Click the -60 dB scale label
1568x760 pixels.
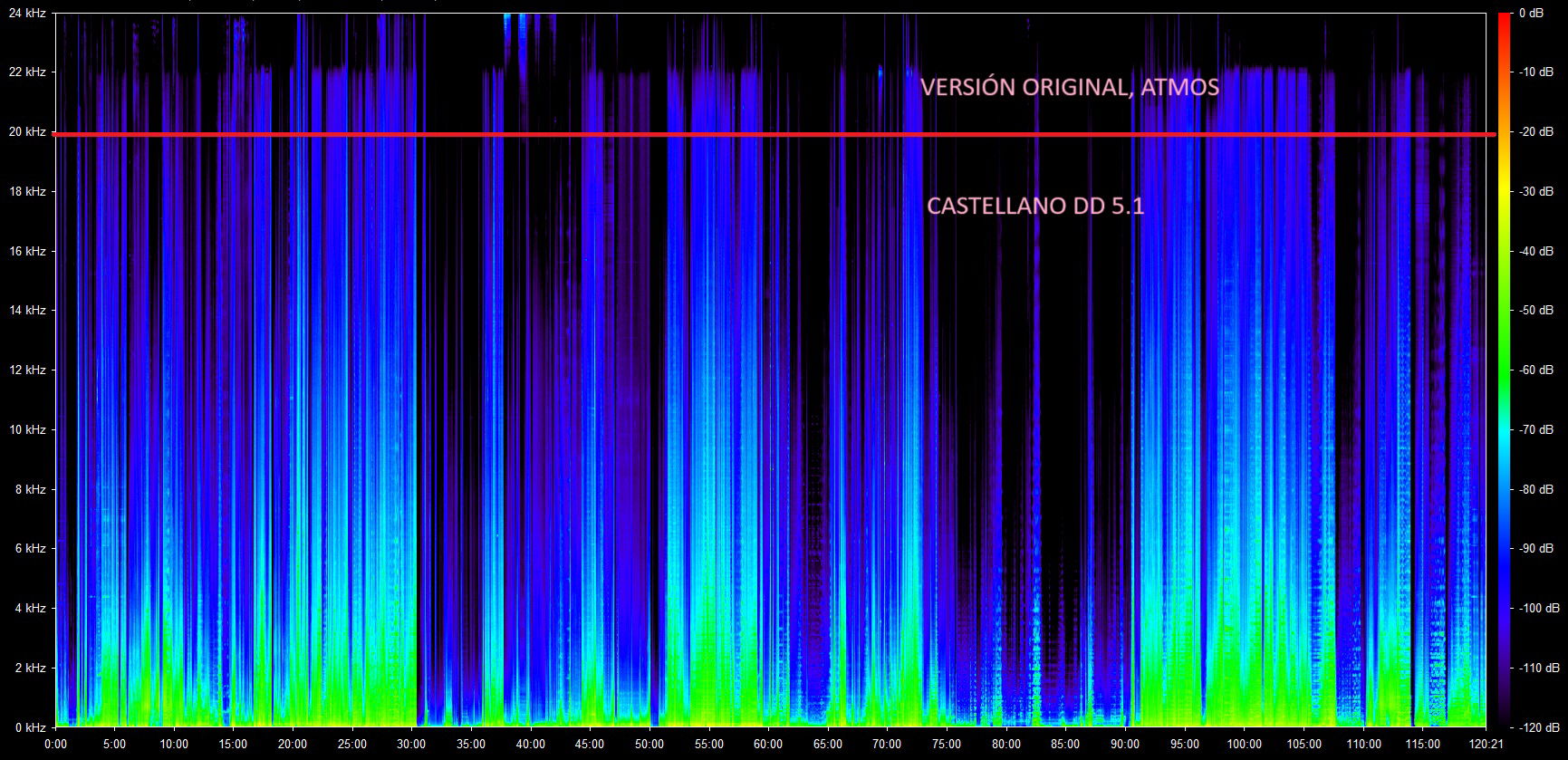click(1538, 370)
